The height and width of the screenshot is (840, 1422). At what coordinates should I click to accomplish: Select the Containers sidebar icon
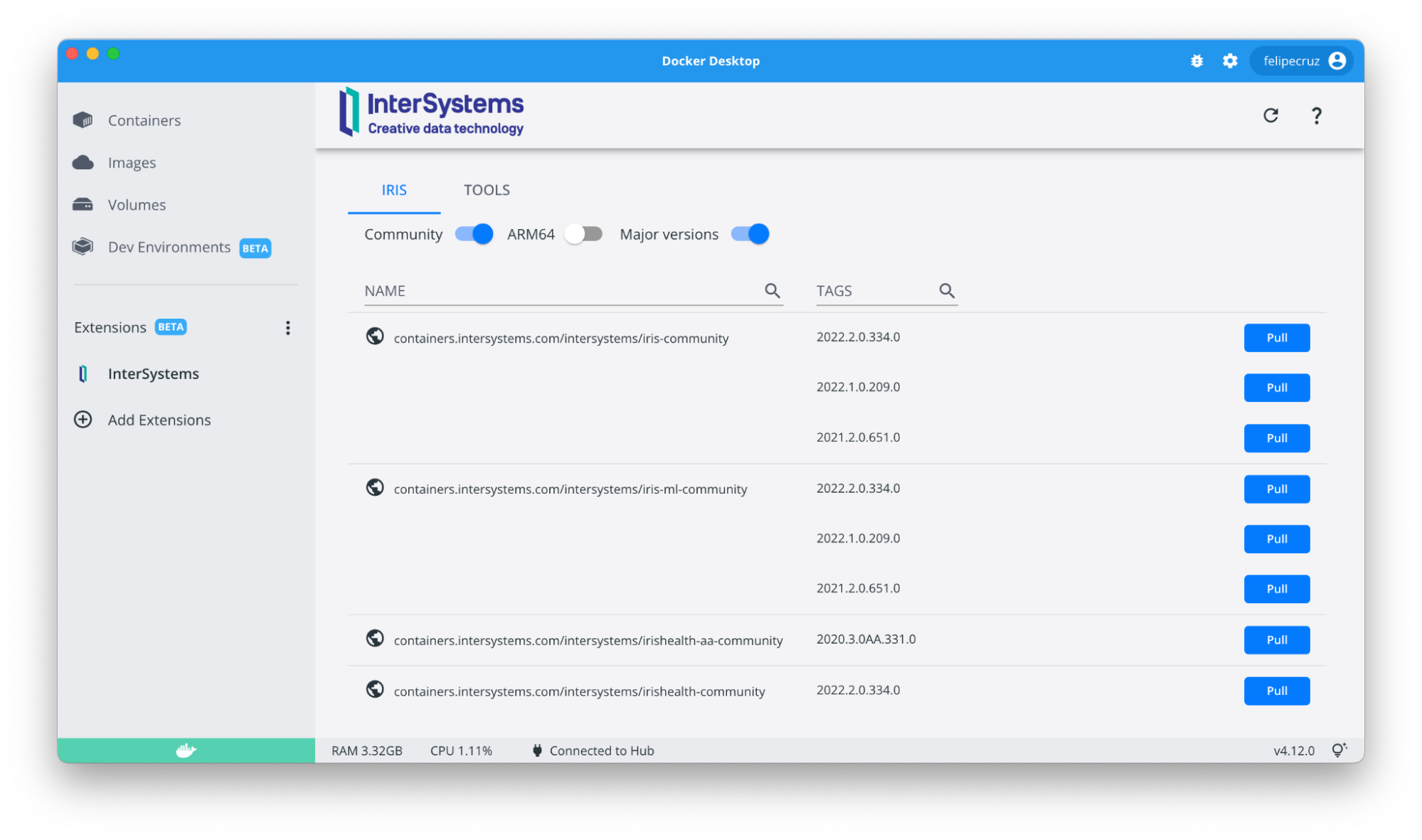click(83, 120)
